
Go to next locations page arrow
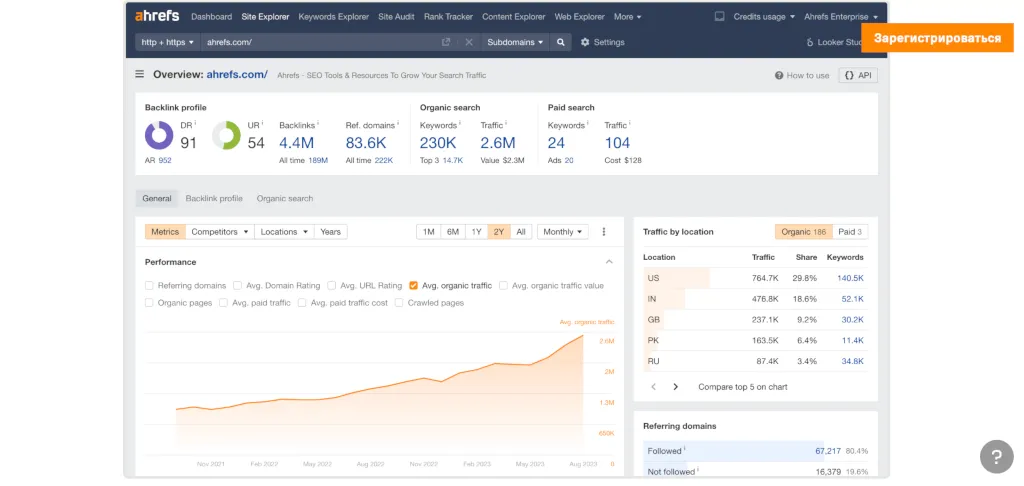pos(676,387)
